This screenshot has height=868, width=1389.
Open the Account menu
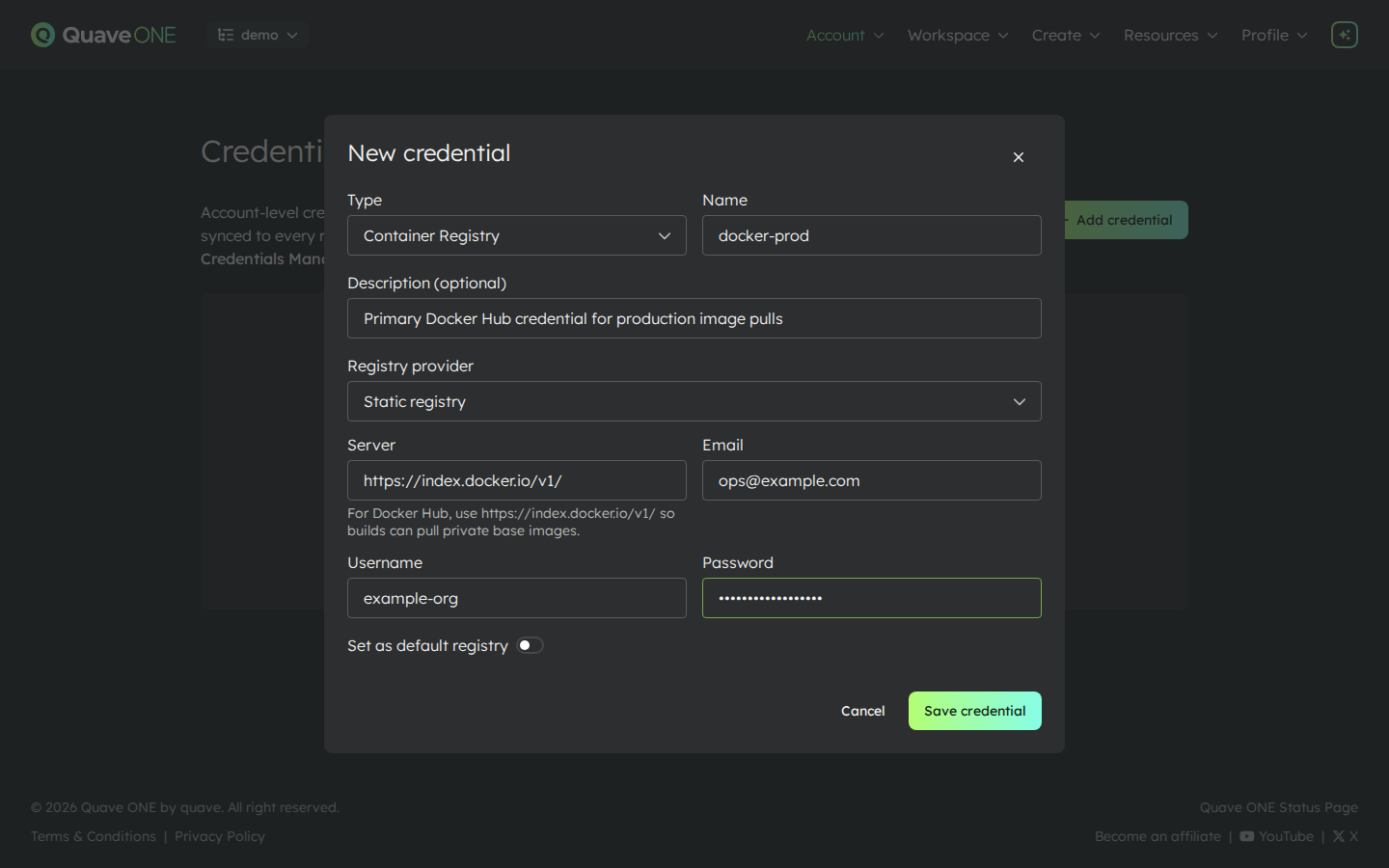[845, 35]
